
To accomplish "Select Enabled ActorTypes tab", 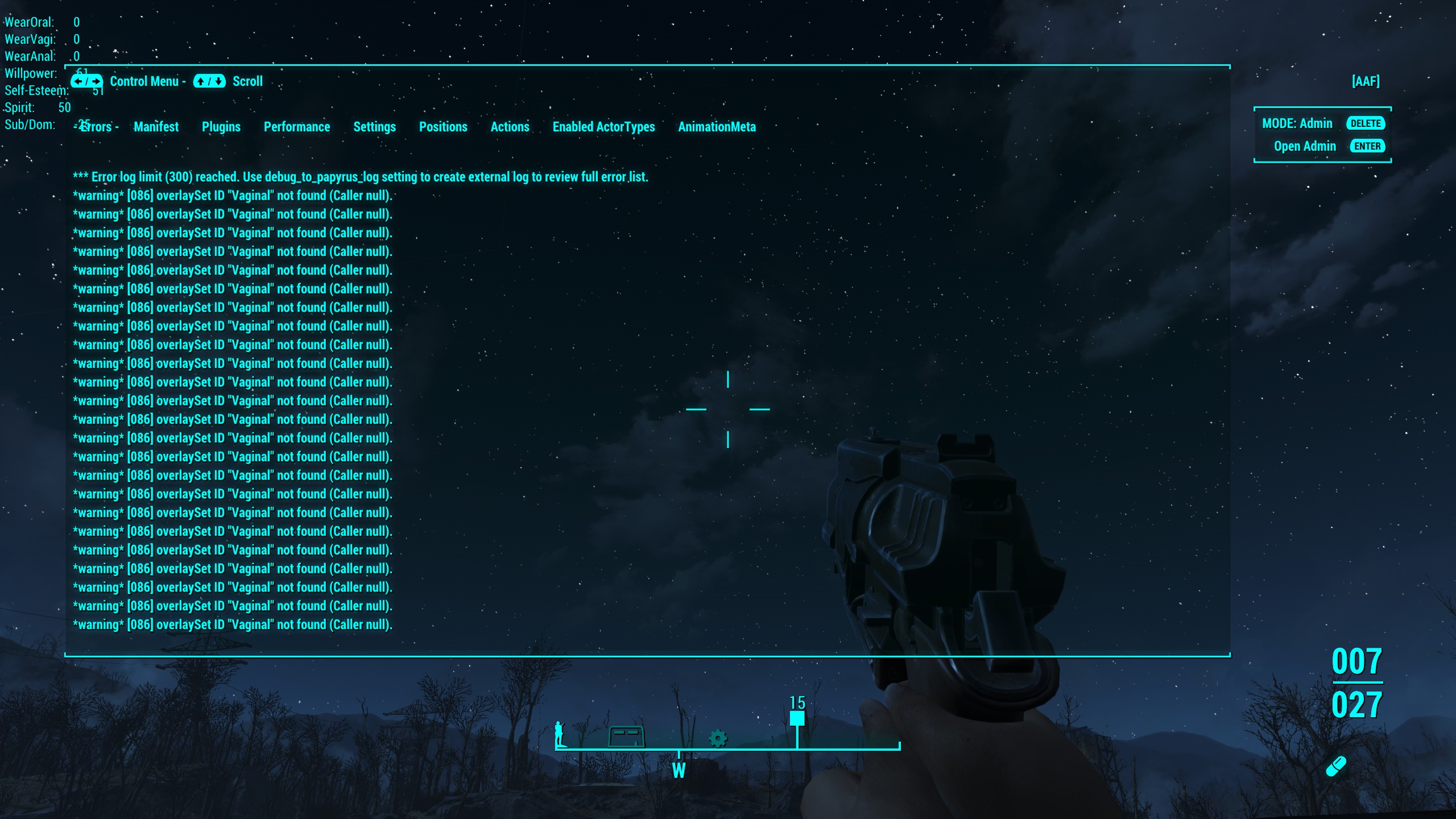I will pos(603,126).
